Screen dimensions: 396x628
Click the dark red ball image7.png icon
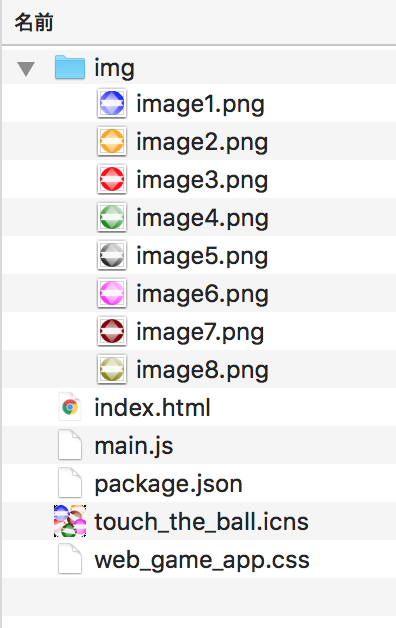click(112, 331)
